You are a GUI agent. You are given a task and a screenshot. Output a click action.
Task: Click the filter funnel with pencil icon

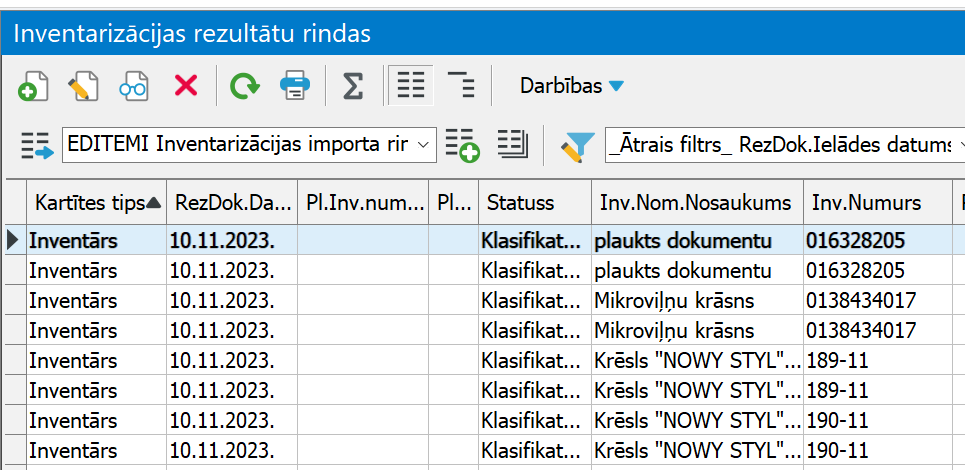pyautogui.click(x=577, y=147)
